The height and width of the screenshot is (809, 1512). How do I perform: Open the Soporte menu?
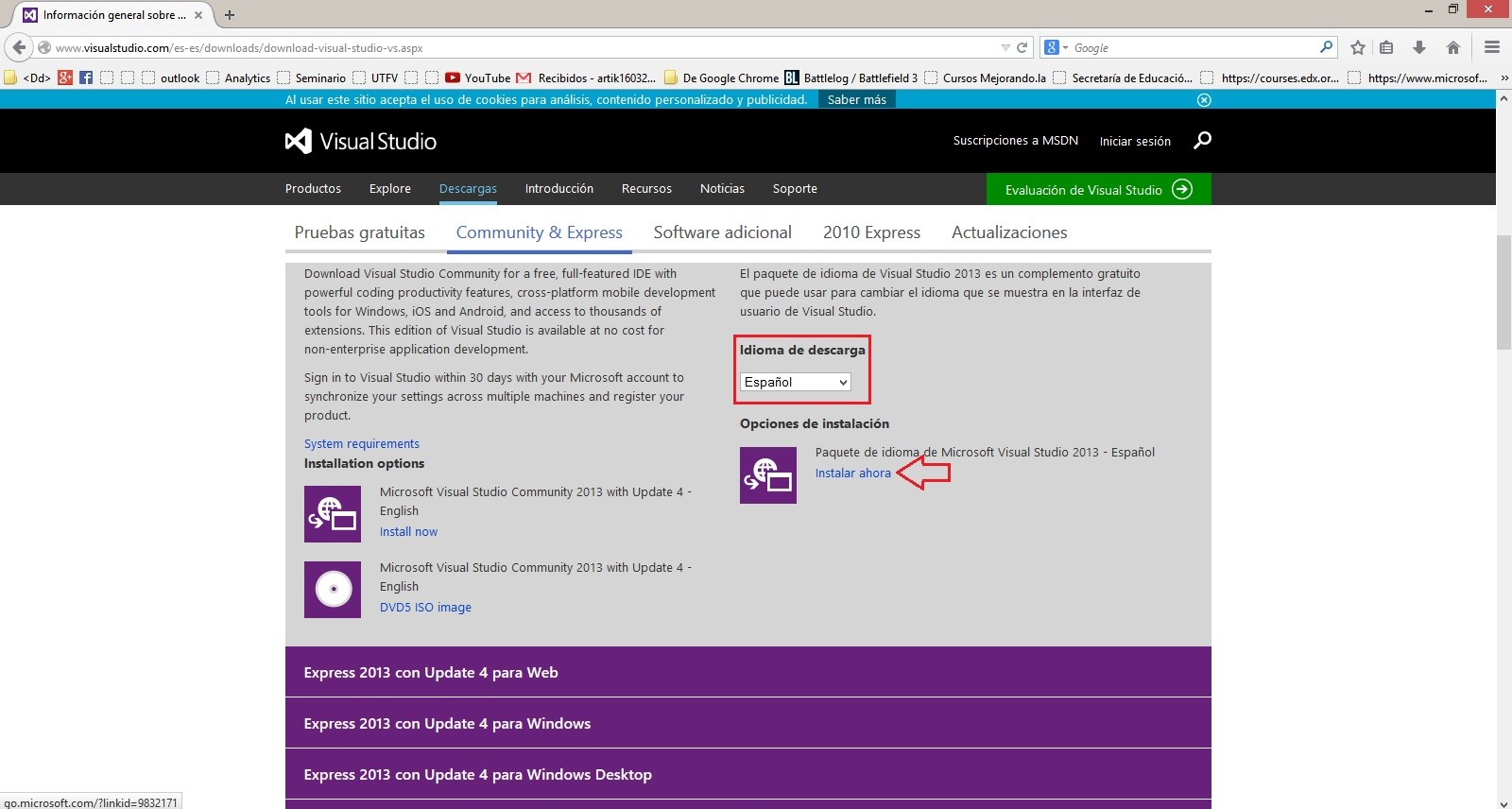795,189
